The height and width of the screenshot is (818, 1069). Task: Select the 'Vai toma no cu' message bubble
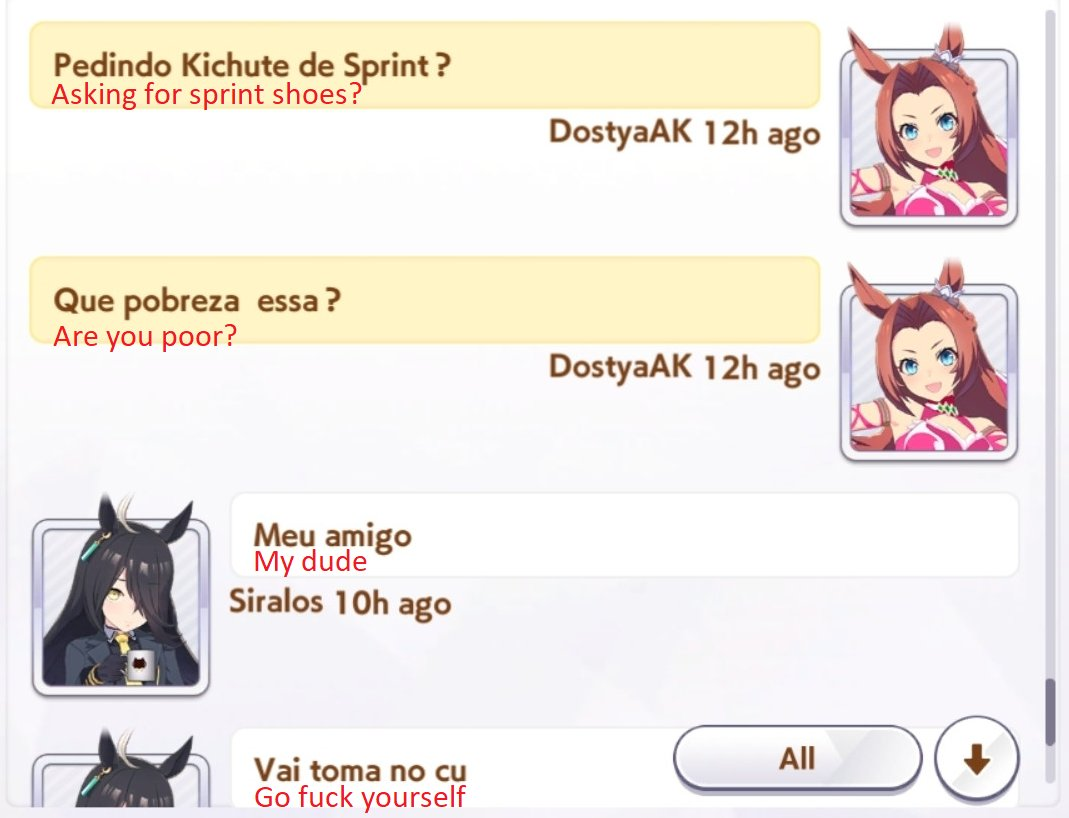point(624,770)
